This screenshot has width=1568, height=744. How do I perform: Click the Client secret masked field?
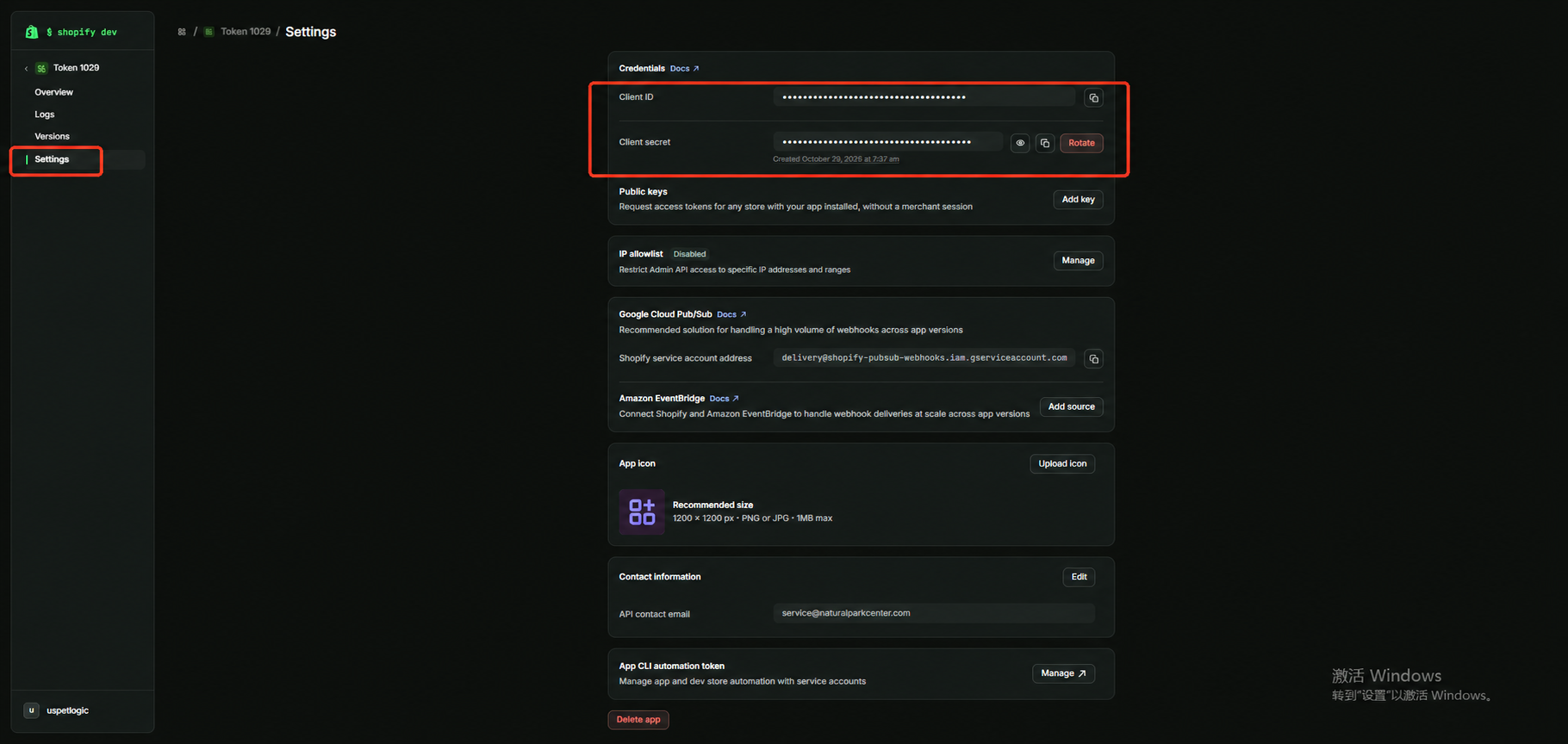tap(887, 142)
